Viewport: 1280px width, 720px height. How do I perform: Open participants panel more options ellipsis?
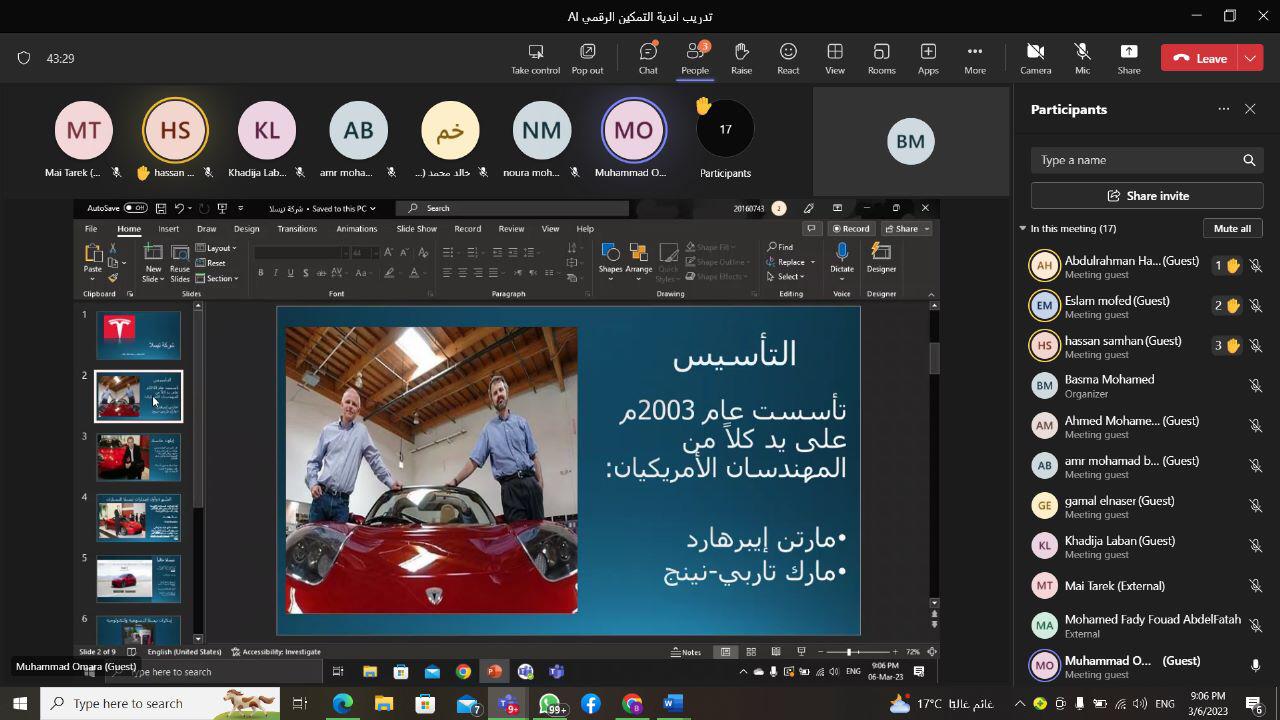coord(1223,109)
